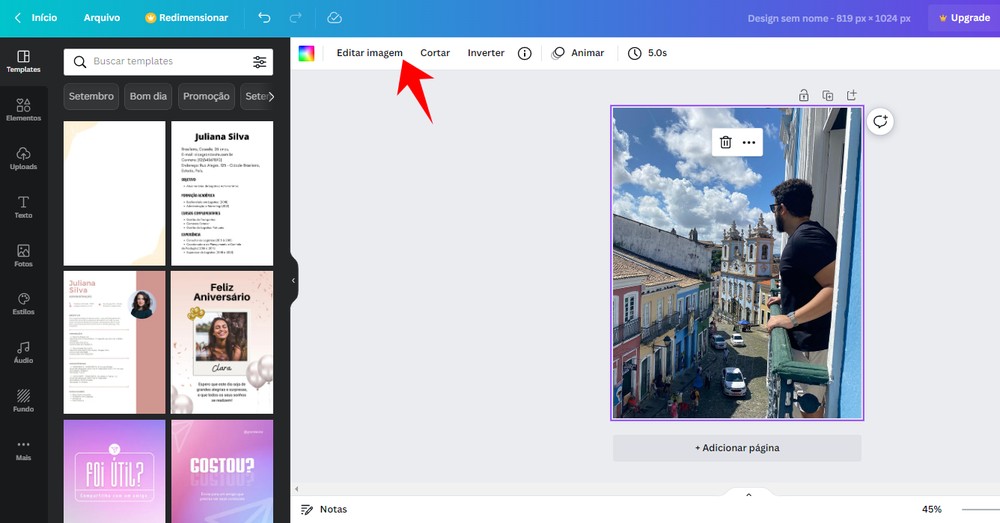The image size is (1000, 523).
Task: Click the lock page icon
Action: [x=804, y=95]
